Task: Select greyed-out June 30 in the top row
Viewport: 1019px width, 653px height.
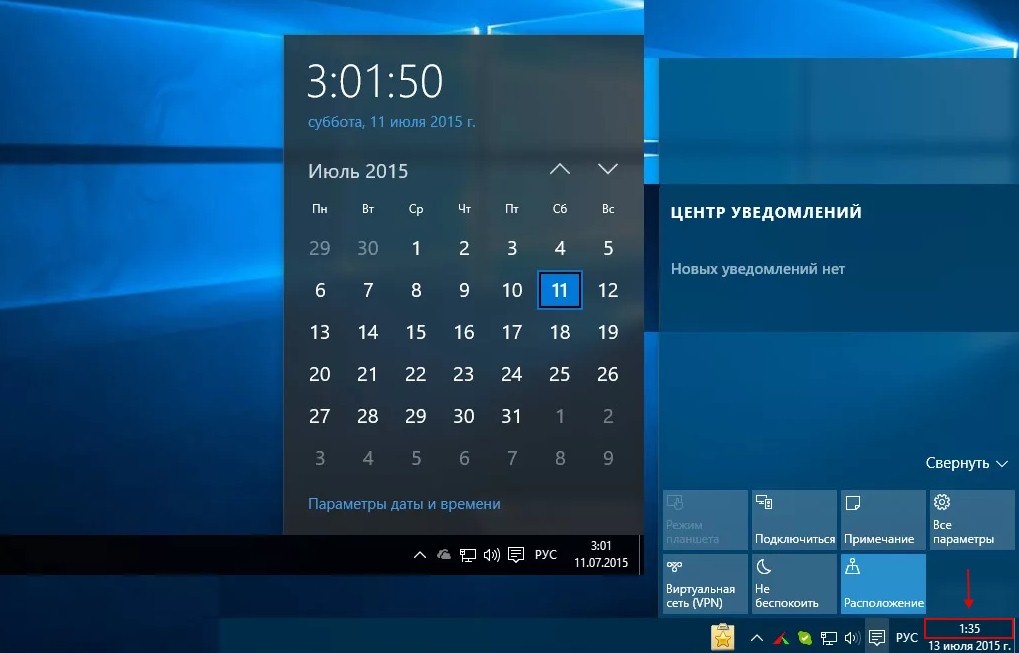Action: 368,248
